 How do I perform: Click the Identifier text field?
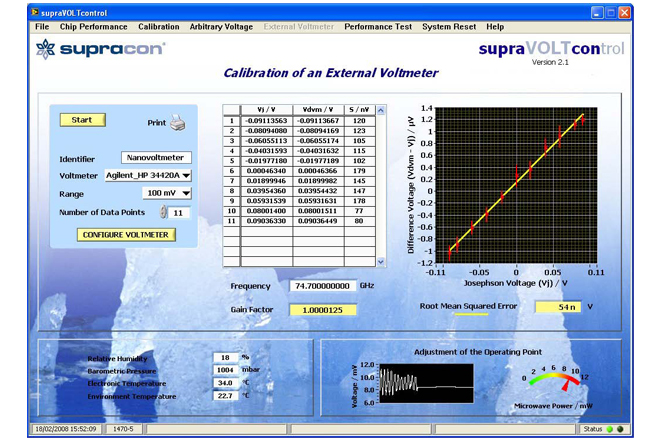click(156, 157)
